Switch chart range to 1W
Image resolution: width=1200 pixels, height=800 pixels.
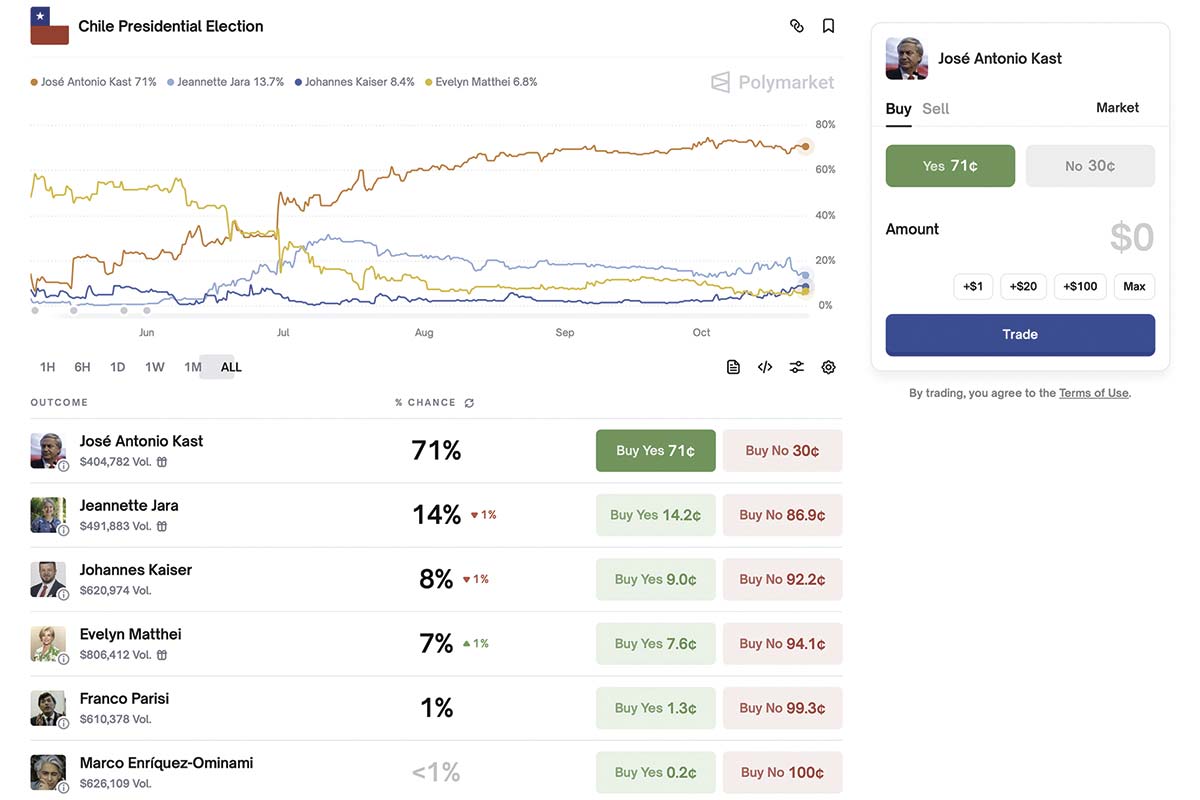pos(155,367)
